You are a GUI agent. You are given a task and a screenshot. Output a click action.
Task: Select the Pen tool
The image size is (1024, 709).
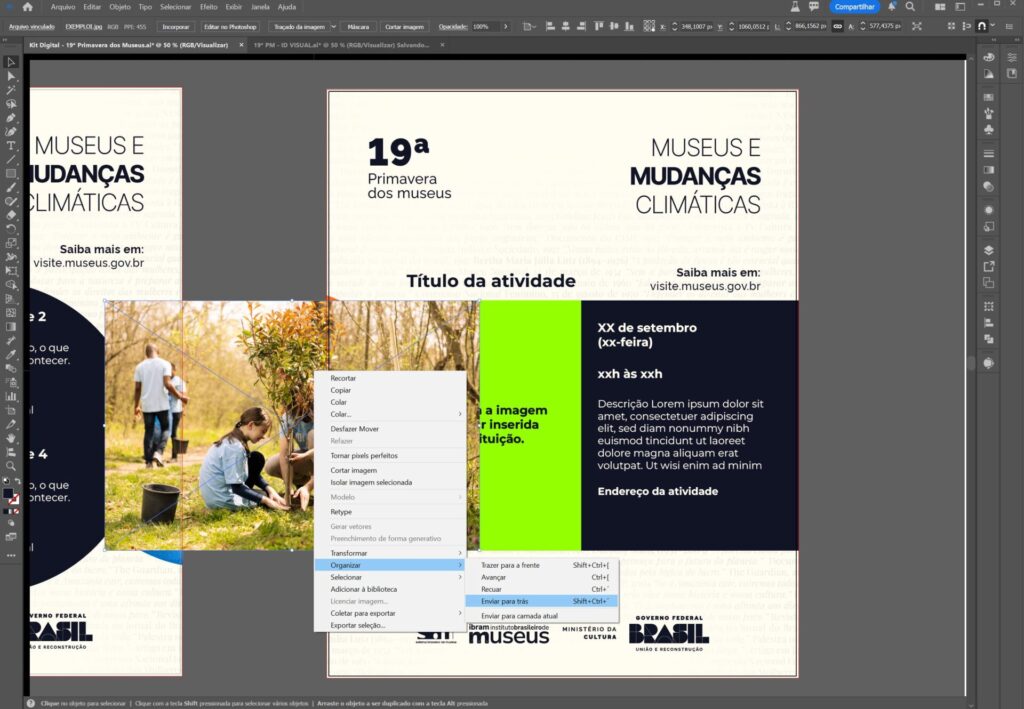tap(11, 118)
